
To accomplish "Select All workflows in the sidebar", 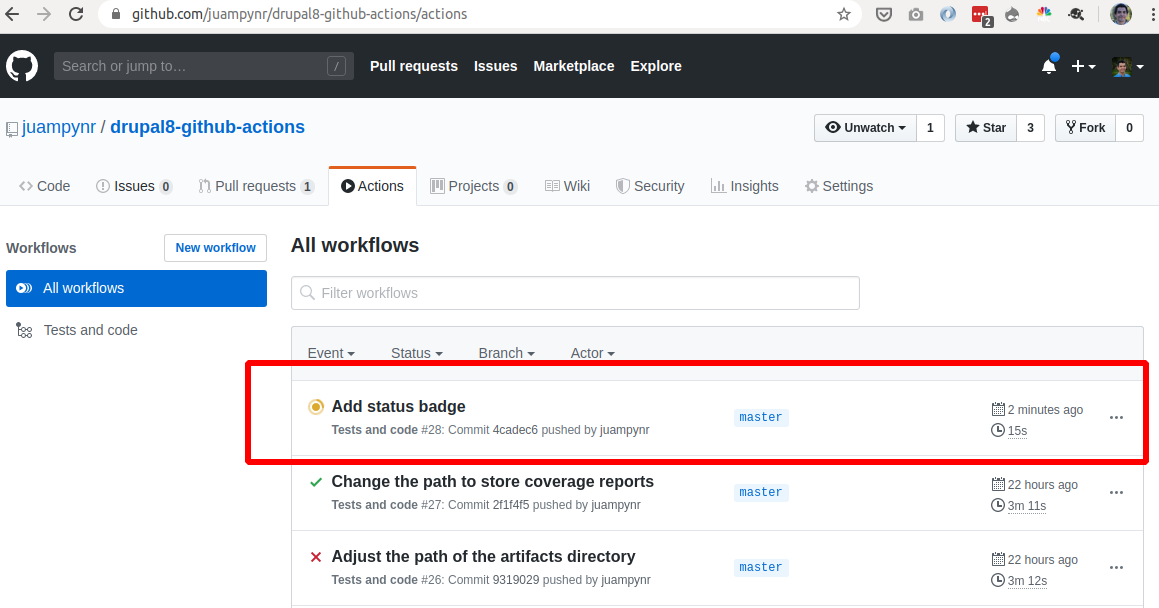I will pos(136,288).
